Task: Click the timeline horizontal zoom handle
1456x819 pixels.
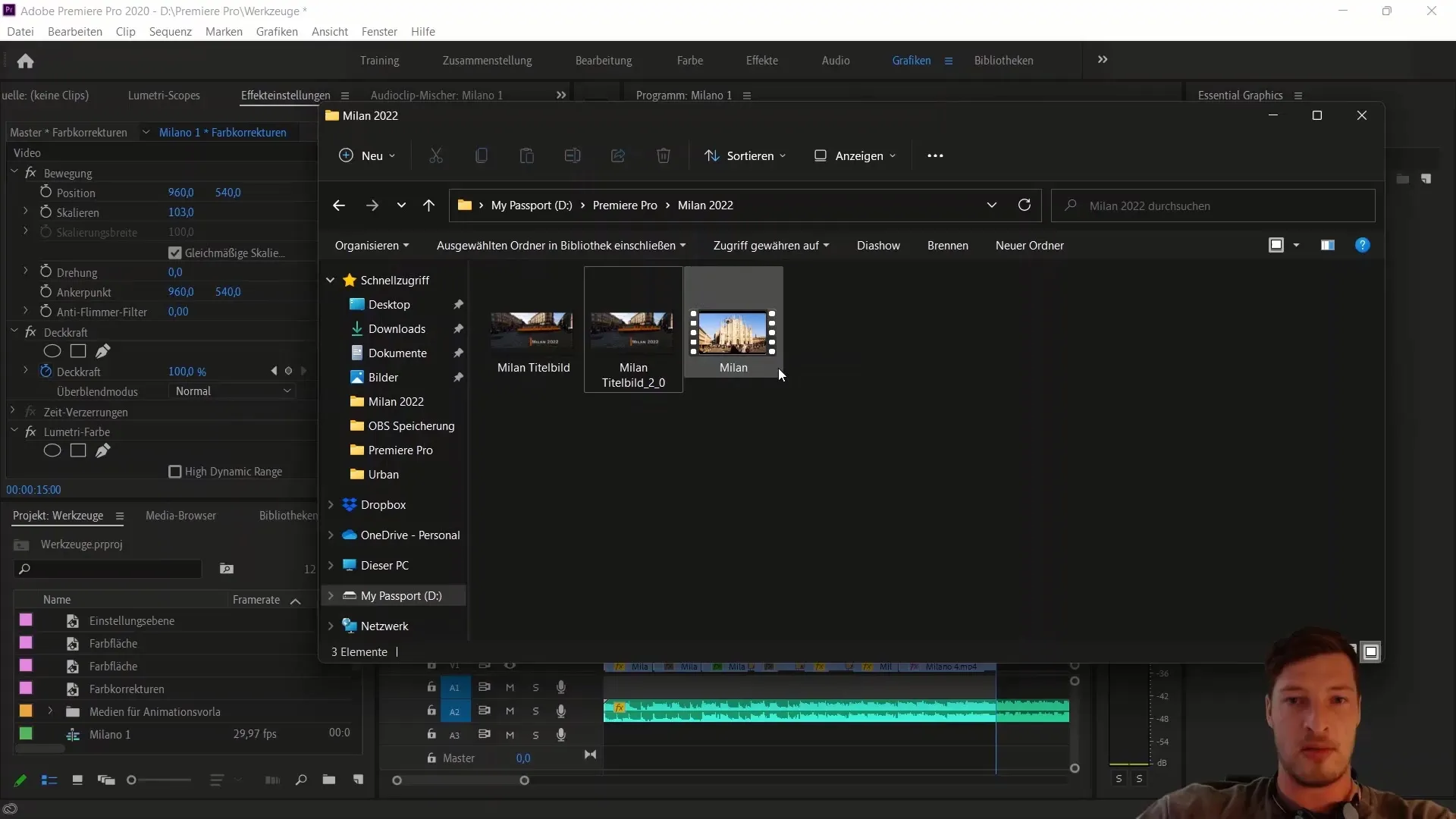Action: (524, 780)
